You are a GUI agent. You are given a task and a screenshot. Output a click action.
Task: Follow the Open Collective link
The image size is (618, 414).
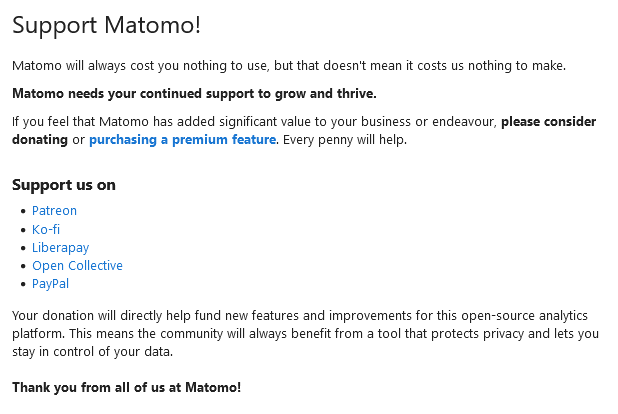pos(77,265)
